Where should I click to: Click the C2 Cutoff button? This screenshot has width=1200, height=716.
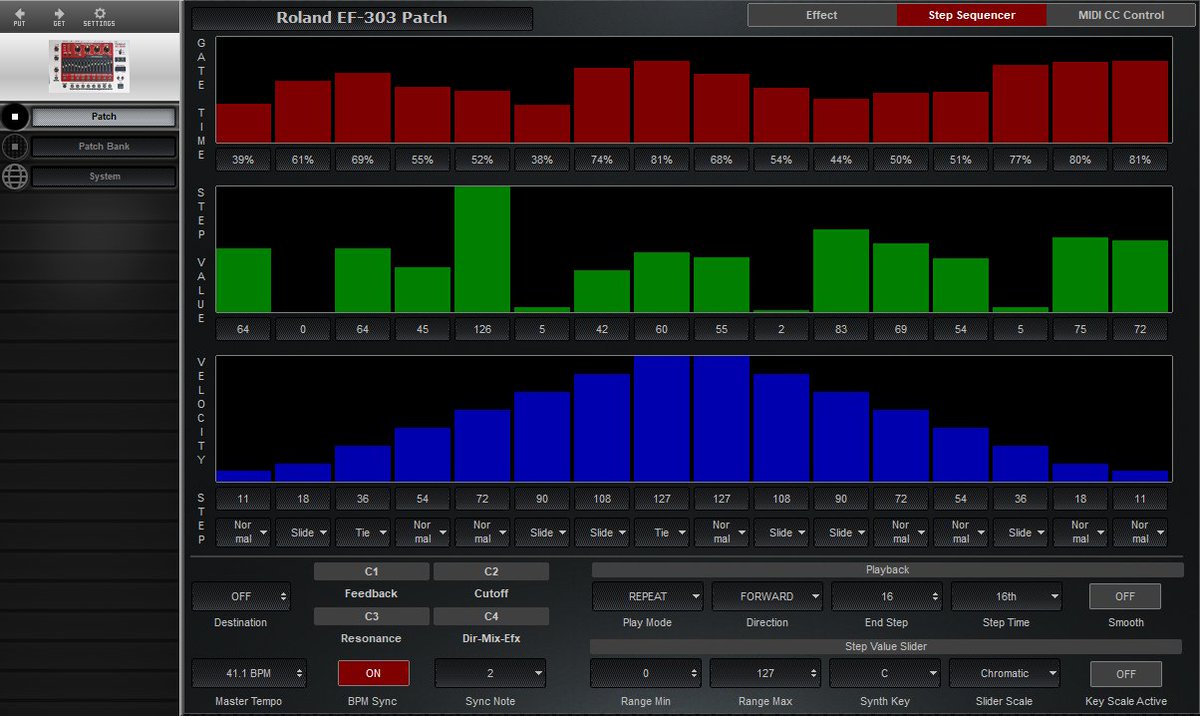[x=491, y=572]
